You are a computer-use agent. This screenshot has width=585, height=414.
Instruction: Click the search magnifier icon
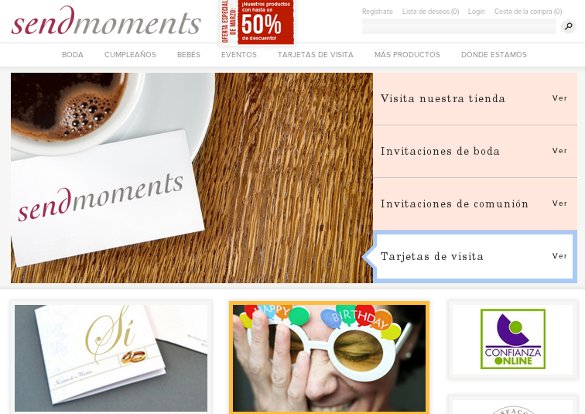tap(569, 26)
